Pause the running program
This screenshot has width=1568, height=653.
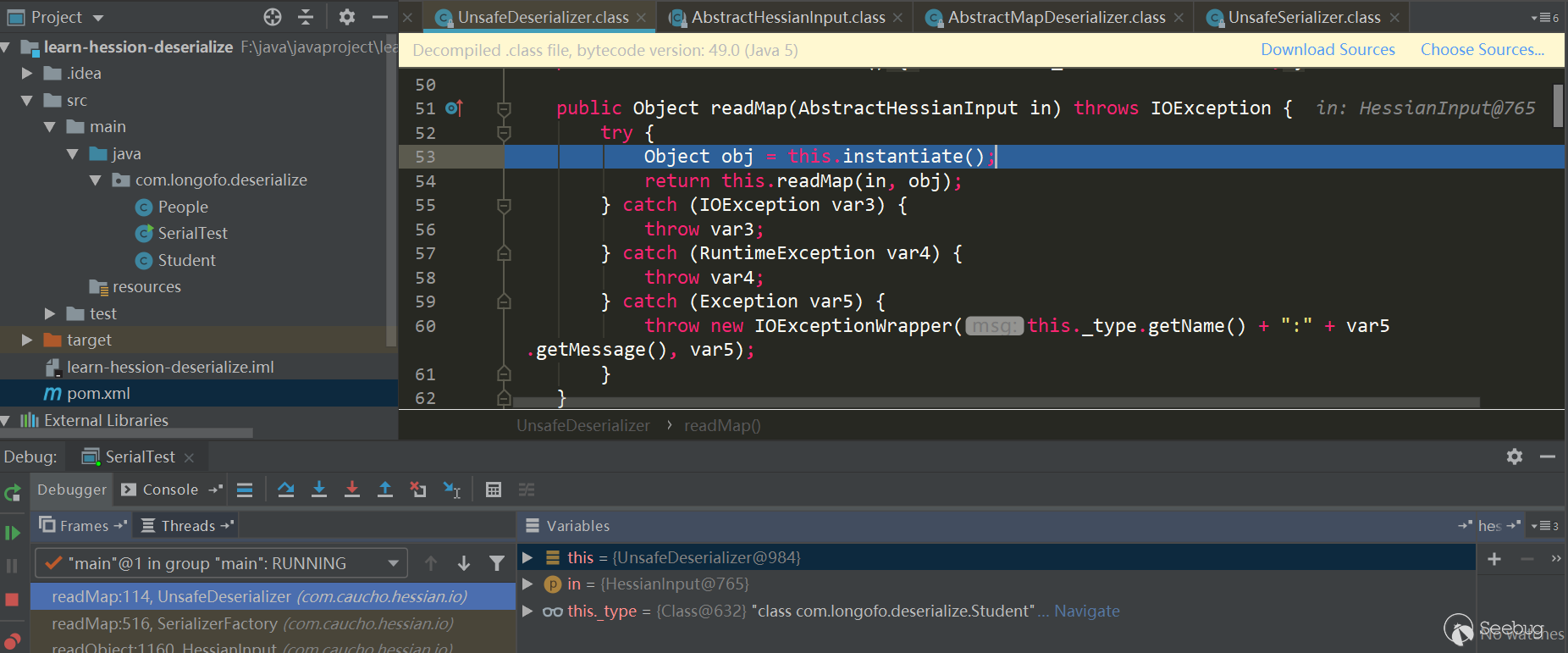tap(13, 566)
